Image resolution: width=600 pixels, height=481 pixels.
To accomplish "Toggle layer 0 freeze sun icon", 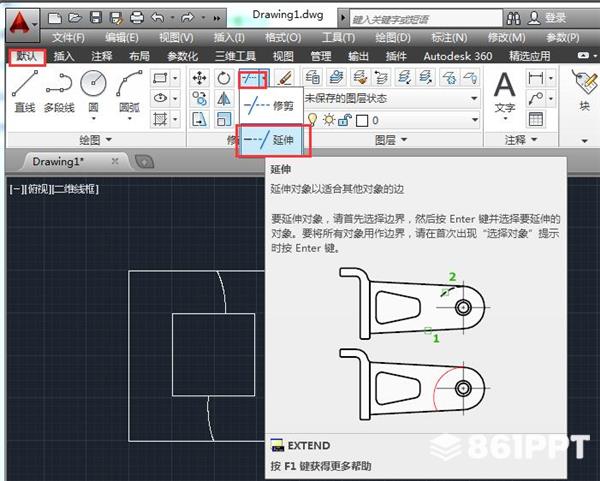I will pyautogui.click(x=329, y=120).
